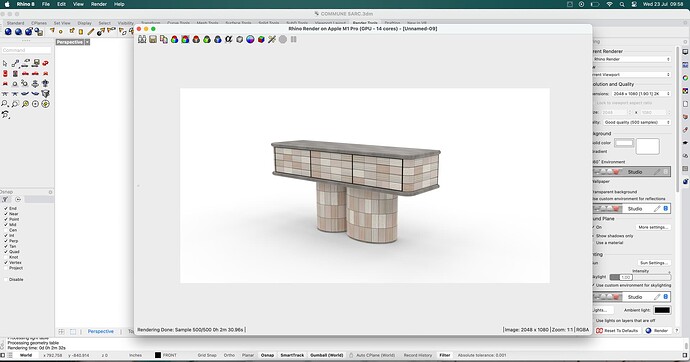Open the Edit menu

click(x=61, y=4)
